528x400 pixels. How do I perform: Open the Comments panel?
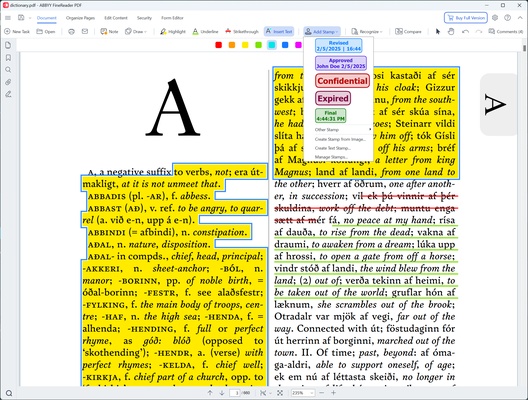506,31
